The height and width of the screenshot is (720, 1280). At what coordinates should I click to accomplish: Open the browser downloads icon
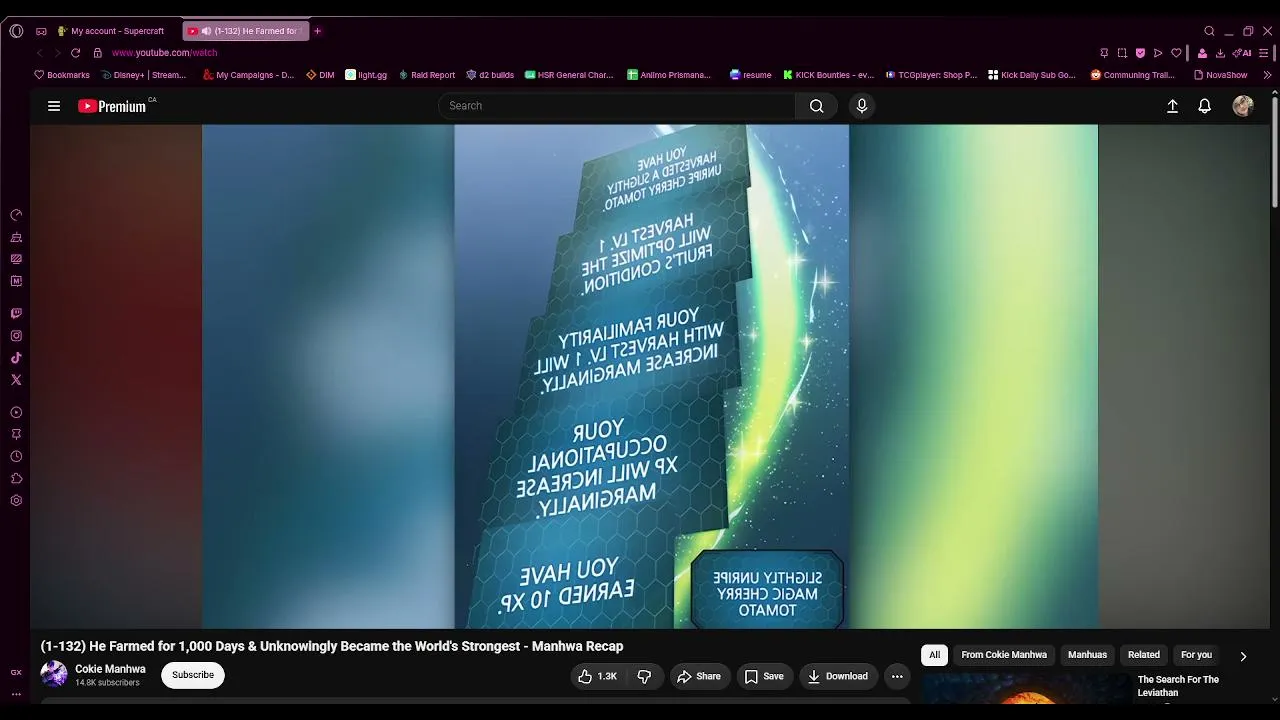point(1220,53)
